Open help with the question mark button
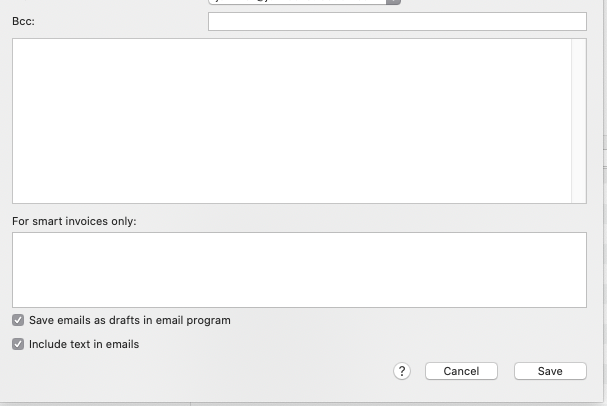Image resolution: width=607 pixels, height=406 pixels. (402, 371)
